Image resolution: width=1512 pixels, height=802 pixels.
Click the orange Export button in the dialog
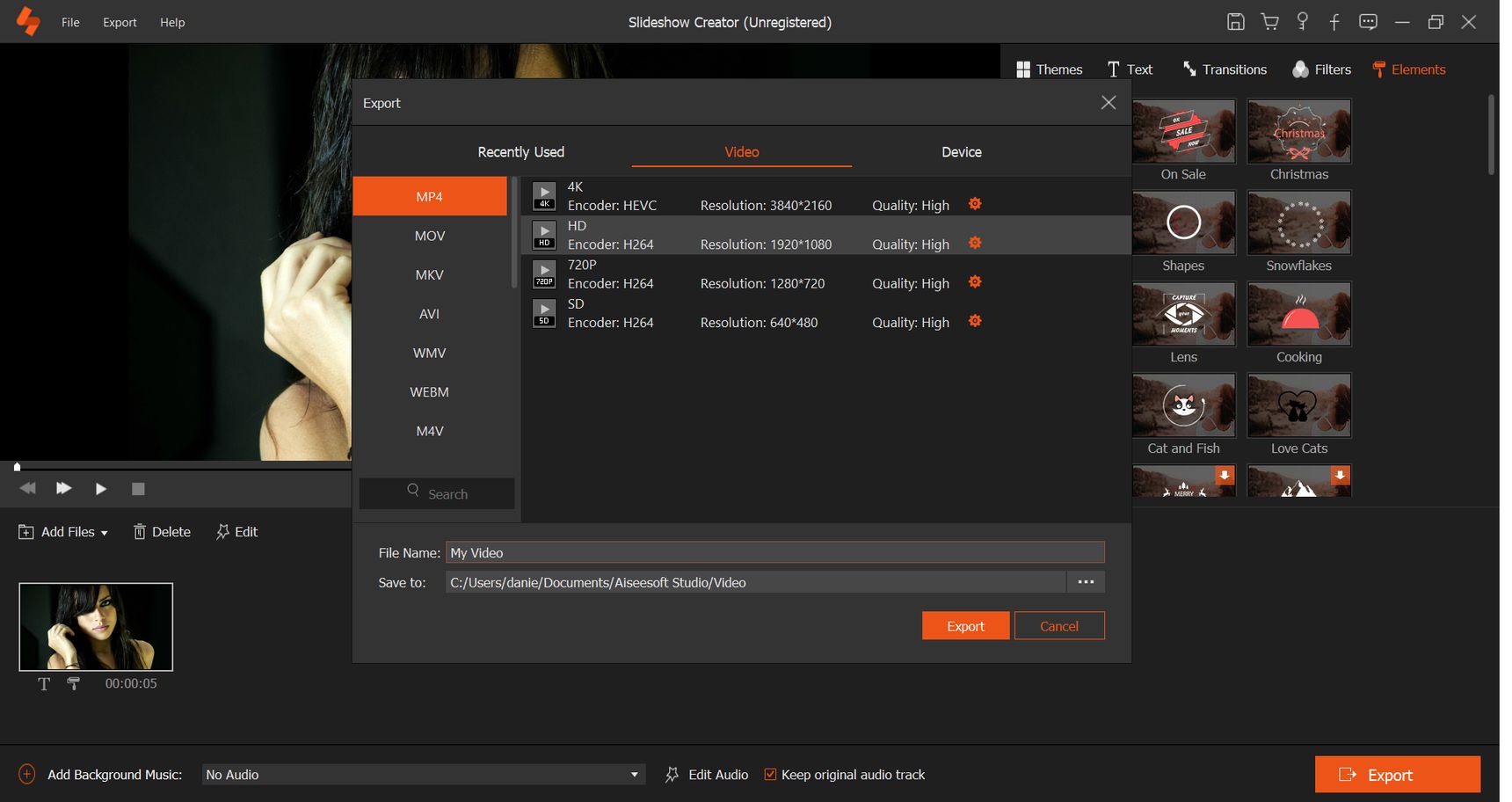pyautogui.click(x=965, y=625)
